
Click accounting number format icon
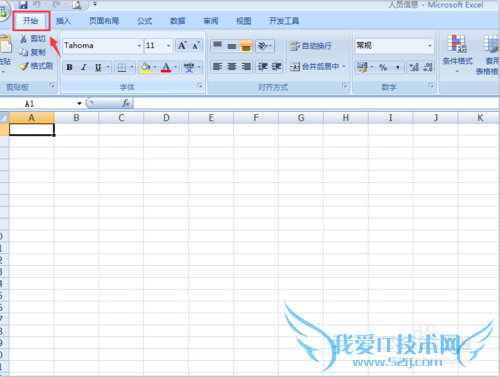[362, 67]
